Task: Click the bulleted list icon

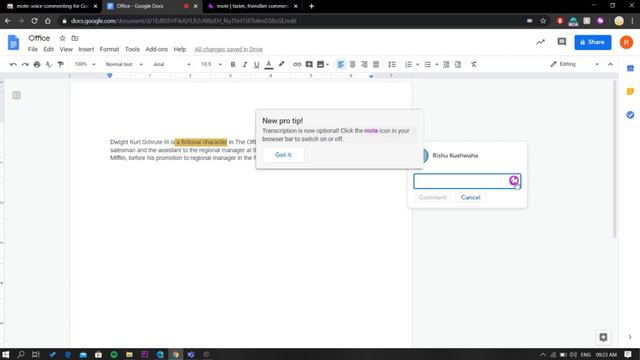Action: point(427,64)
